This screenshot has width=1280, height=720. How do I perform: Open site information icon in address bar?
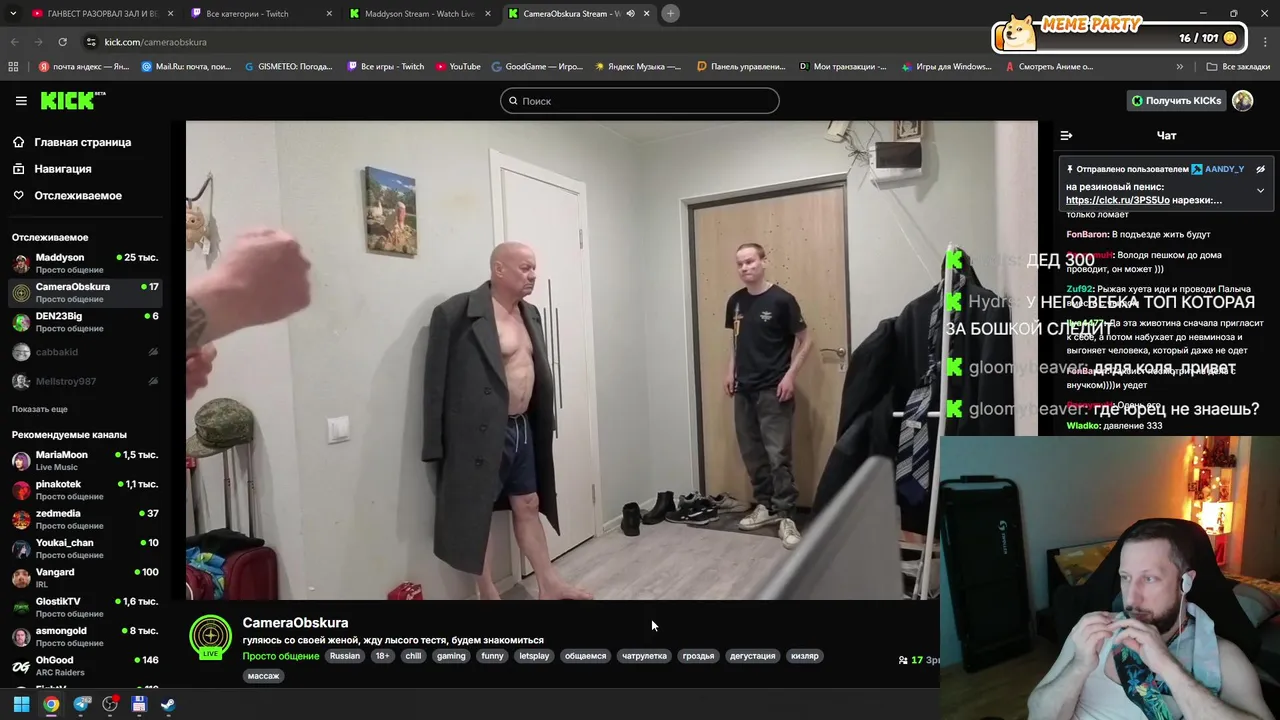click(x=91, y=42)
